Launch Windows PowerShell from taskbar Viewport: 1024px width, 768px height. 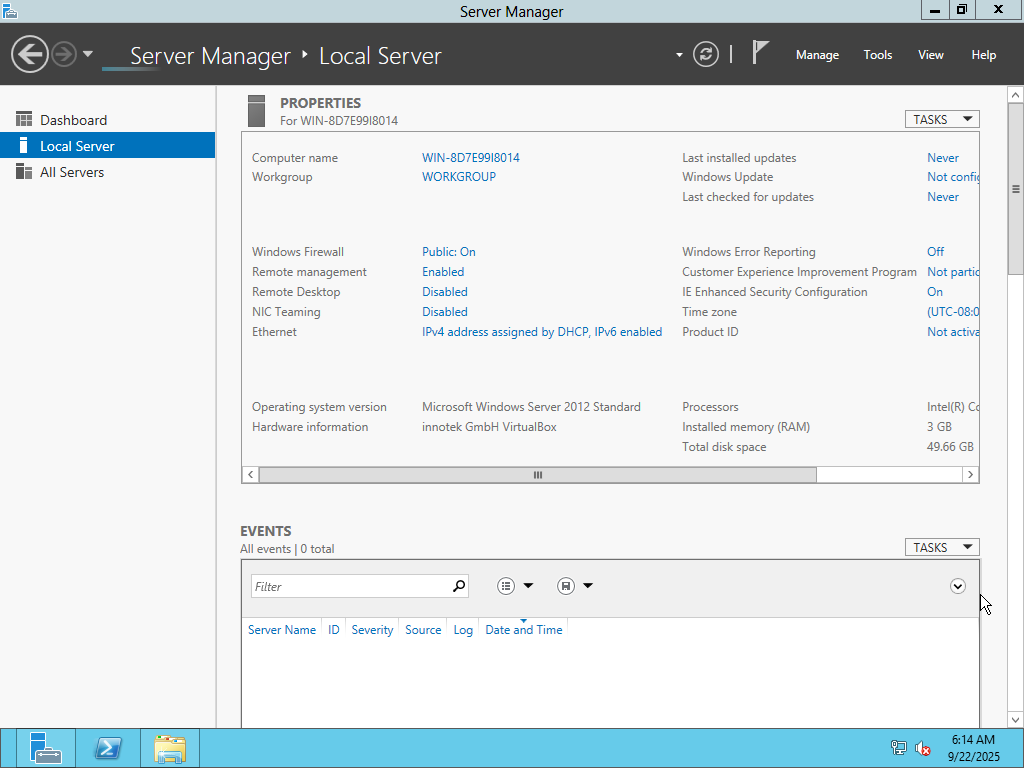pyautogui.click(x=108, y=748)
